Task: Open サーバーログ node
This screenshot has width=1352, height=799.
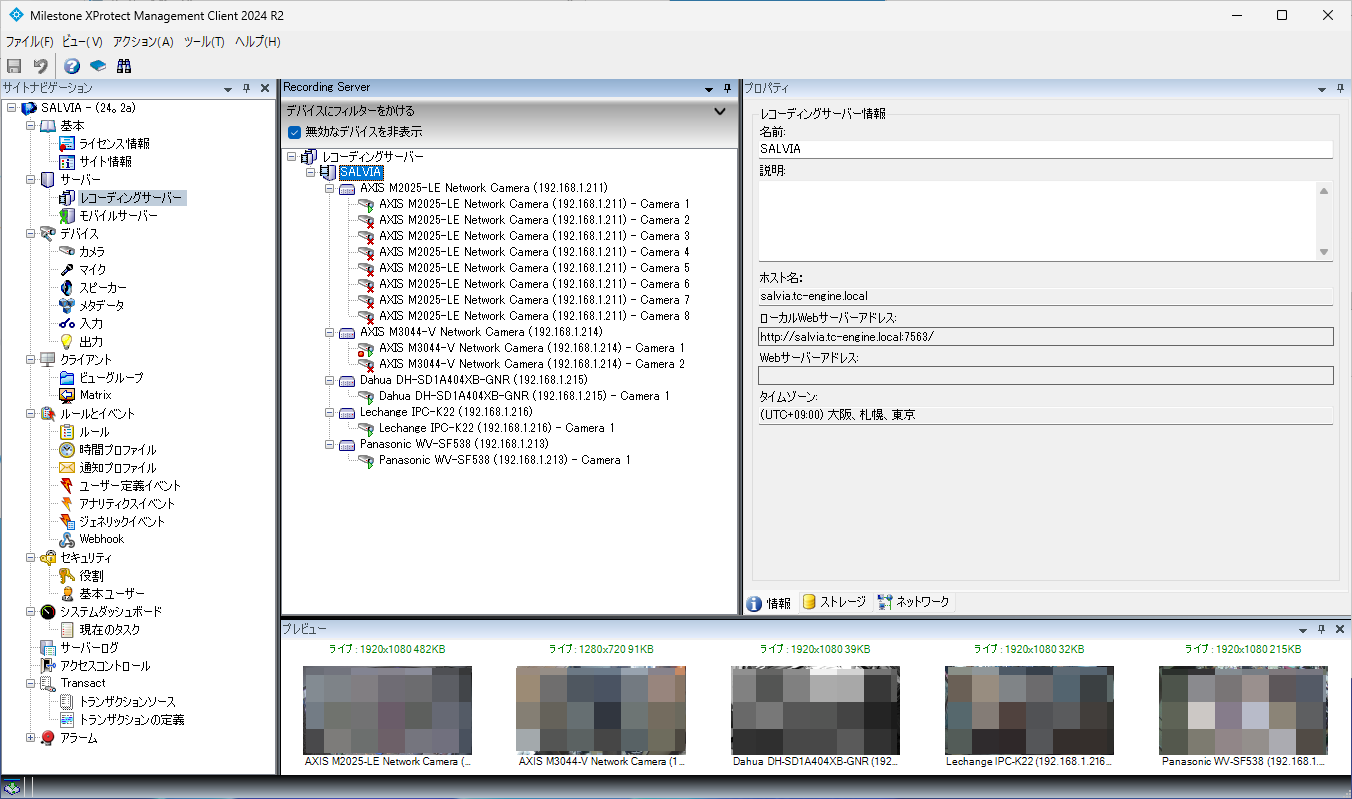Action: (x=89, y=648)
